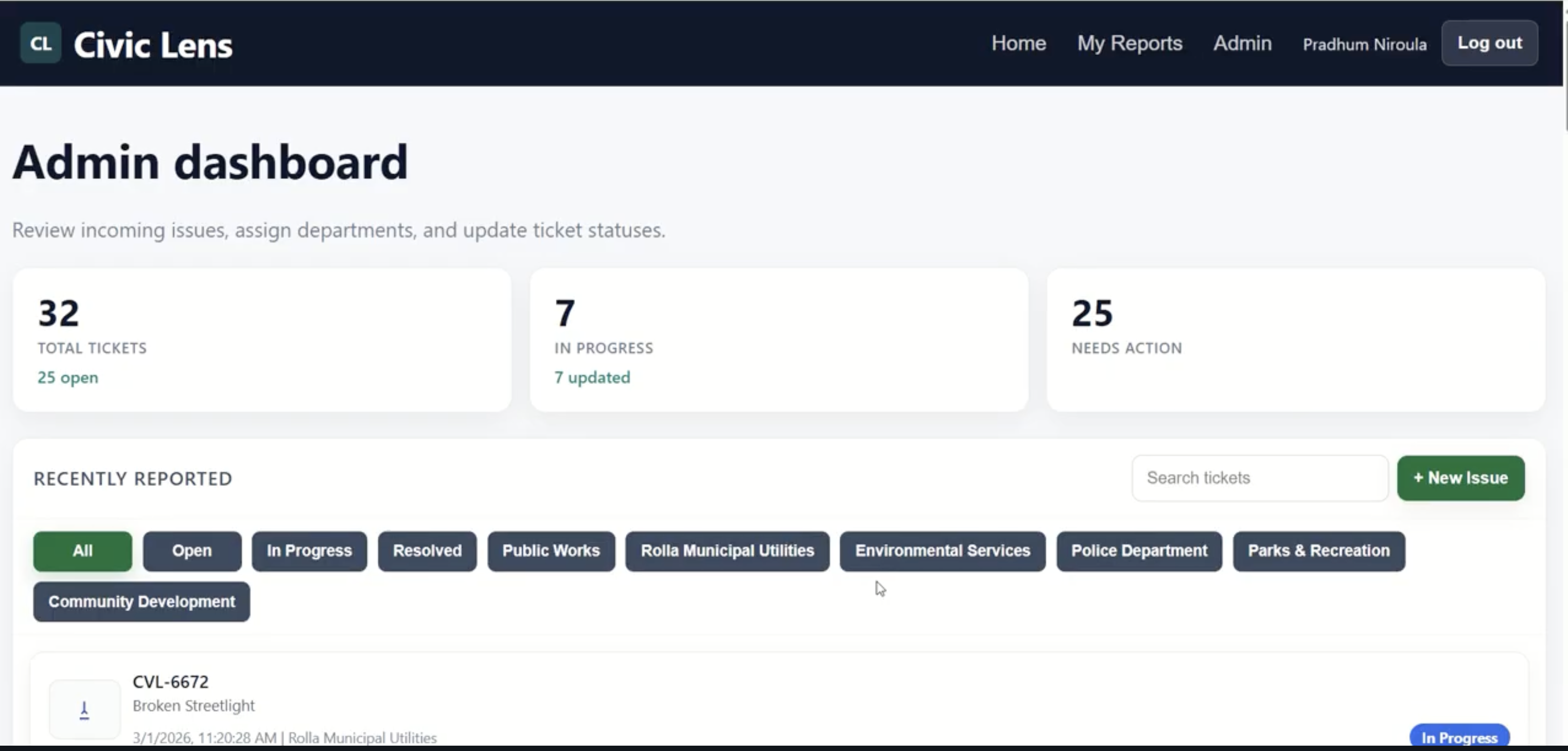Click the streetlight icon on ticket CVL-6672
Screen dimensions: 1568x751
pyautogui.click(x=84, y=710)
